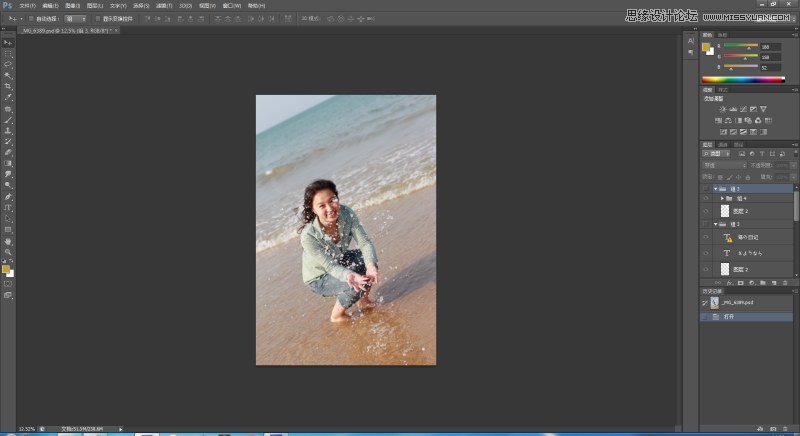Select the Move tool in the toolbox

click(x=8, y=43)
